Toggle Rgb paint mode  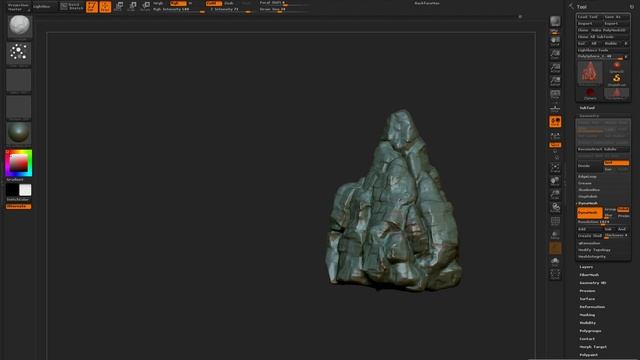click(178, 3)
